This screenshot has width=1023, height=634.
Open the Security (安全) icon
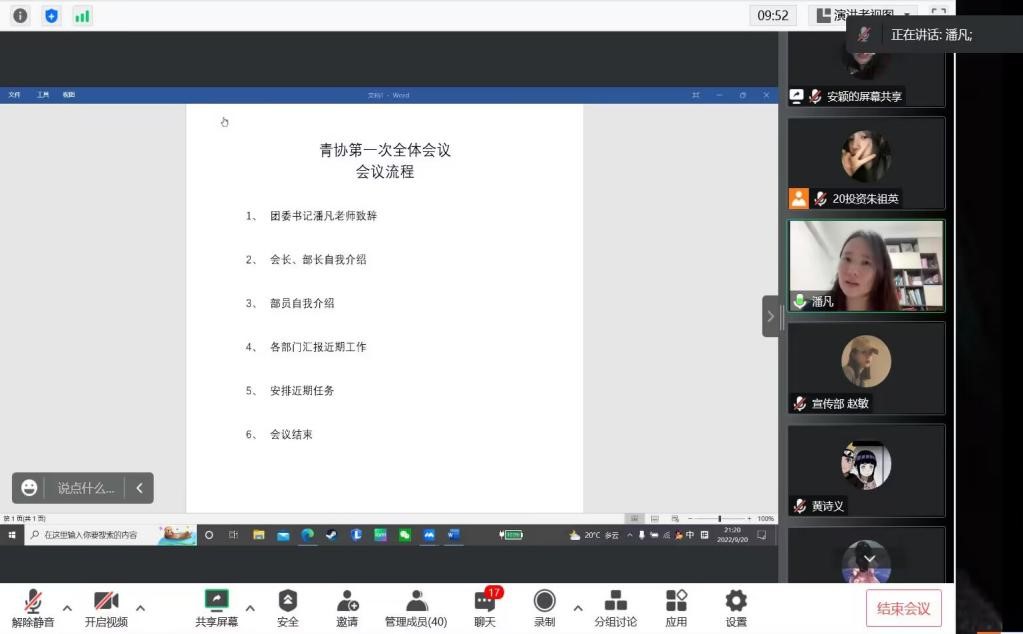coord(288,607)
